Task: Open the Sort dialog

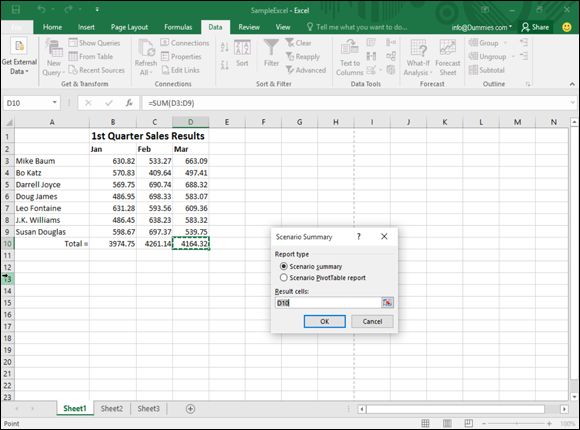Action: click(242, 54)
